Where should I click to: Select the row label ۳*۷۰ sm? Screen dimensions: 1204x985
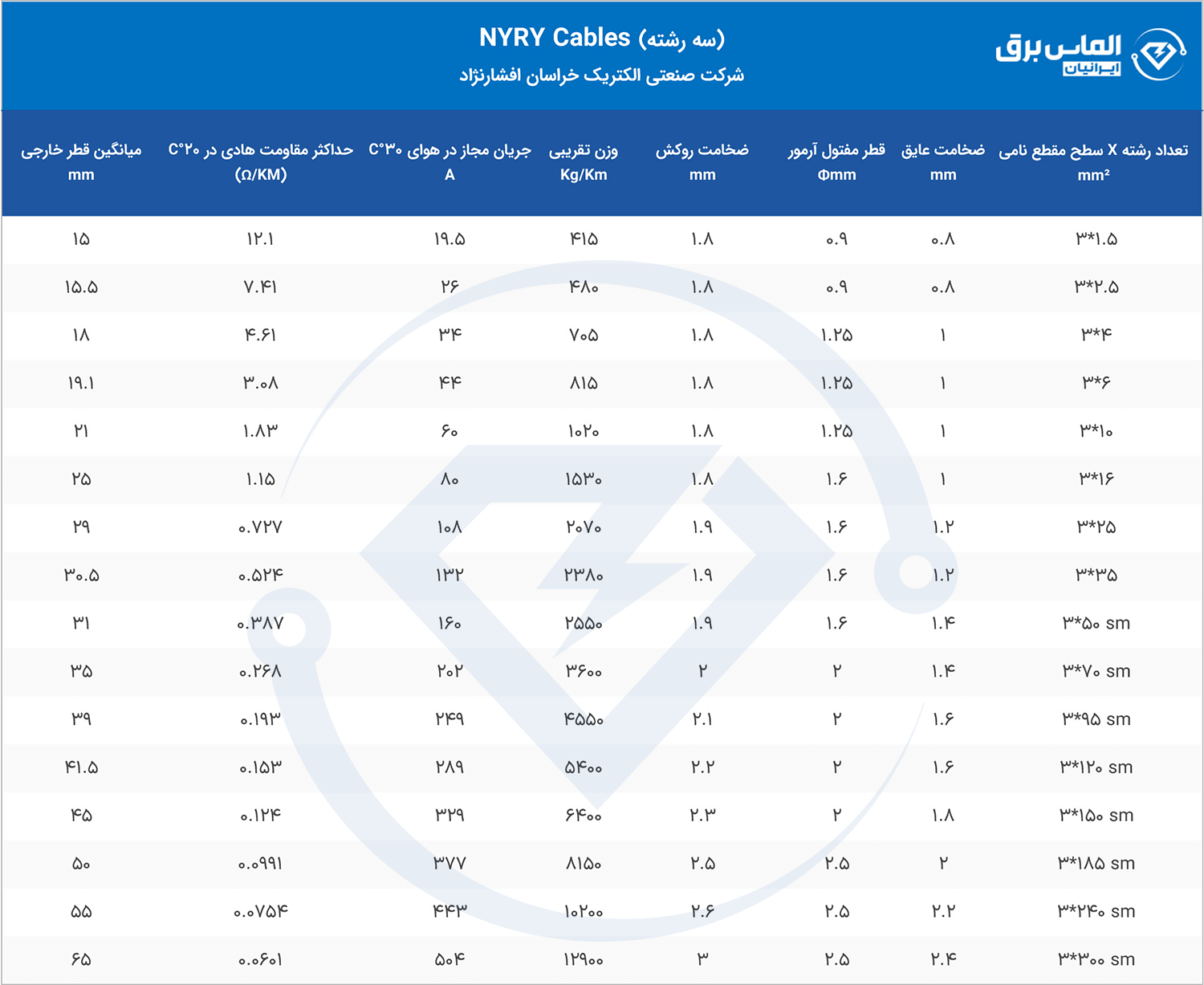click(x=1096, y=671)
